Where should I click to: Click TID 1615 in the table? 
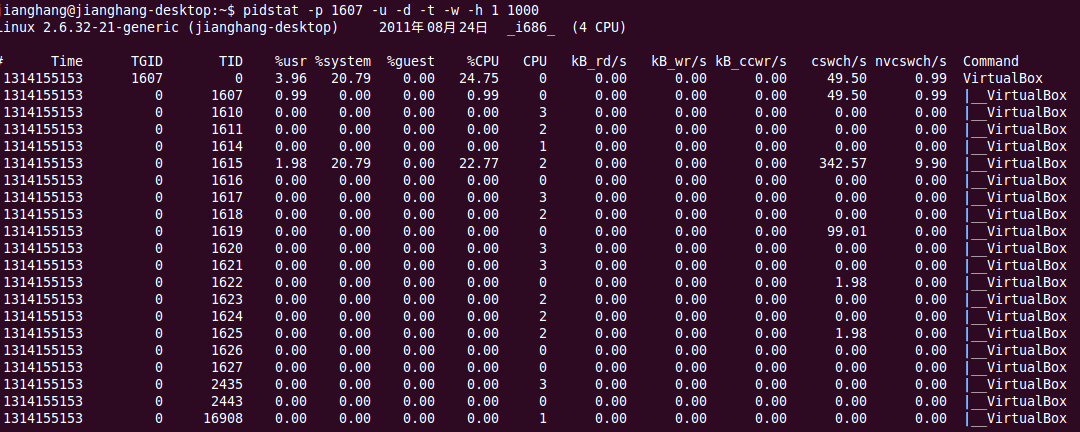coord(227,163)
